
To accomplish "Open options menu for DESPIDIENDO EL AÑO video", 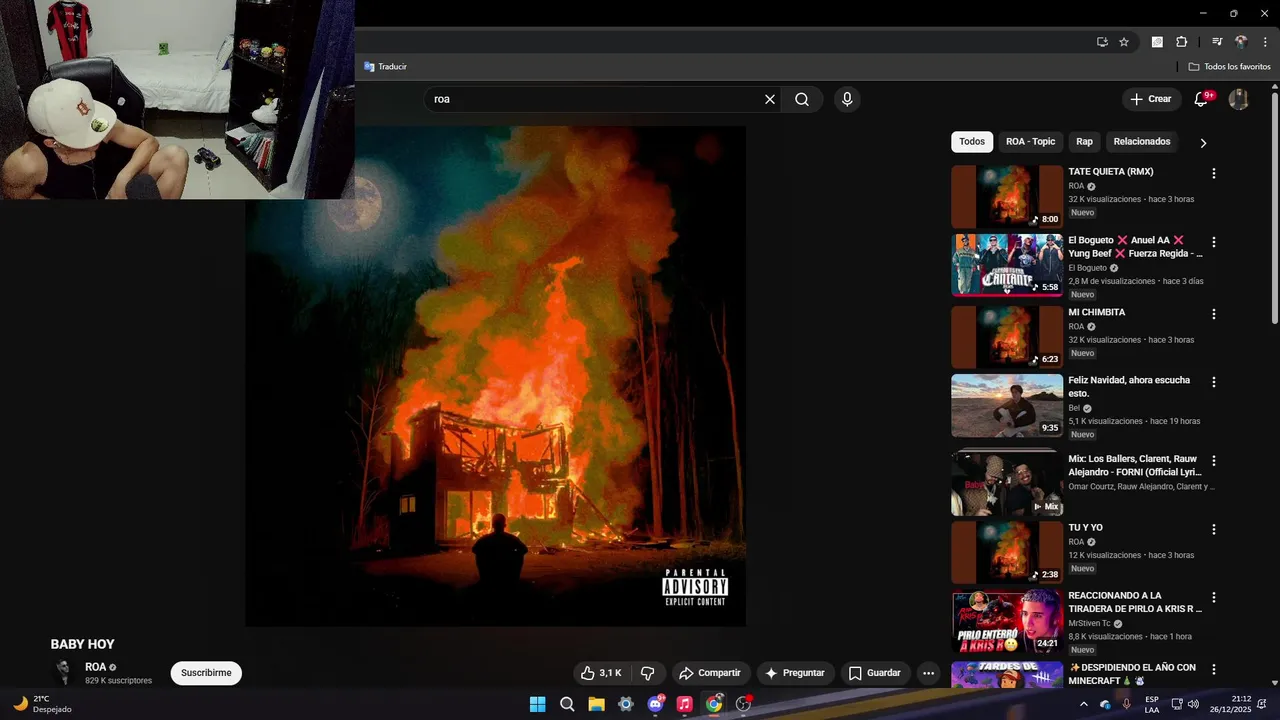I will (x=1214, y=669).
